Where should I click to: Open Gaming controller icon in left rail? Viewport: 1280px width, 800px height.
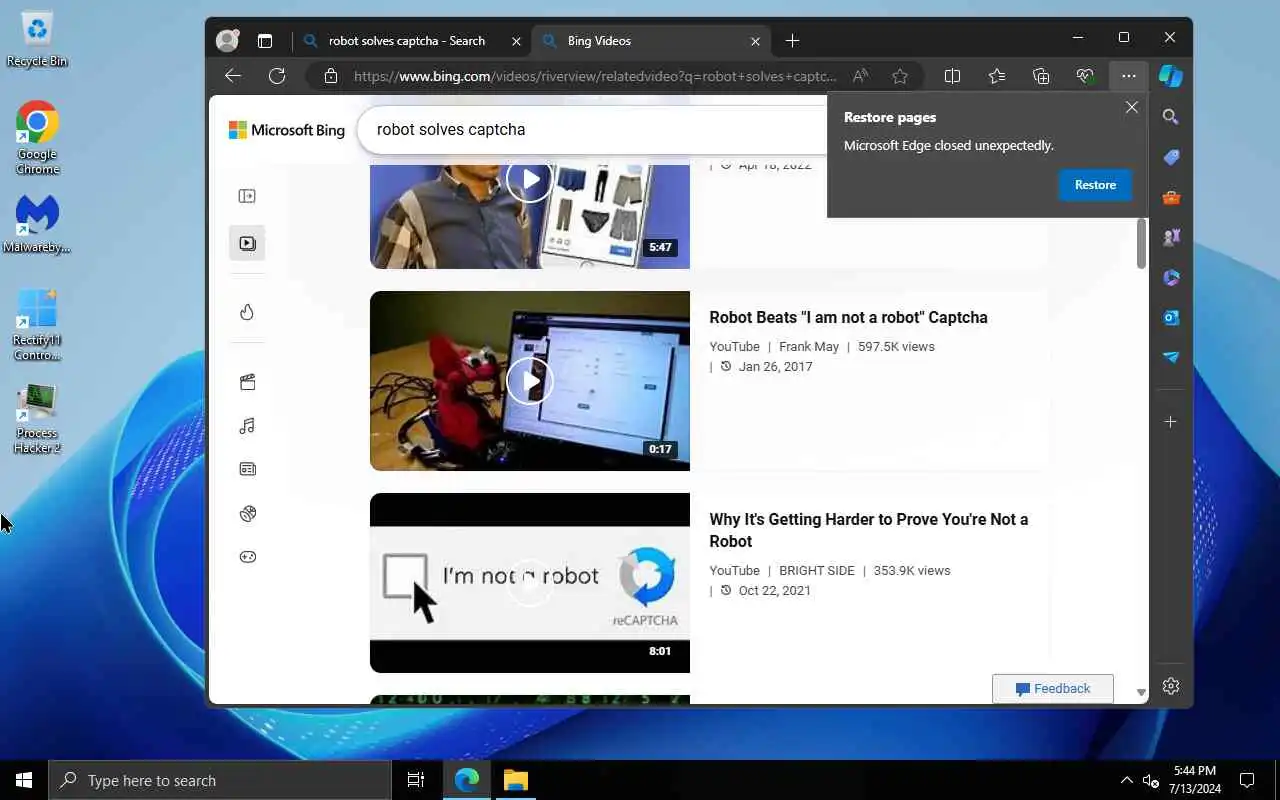pos(247,557)
